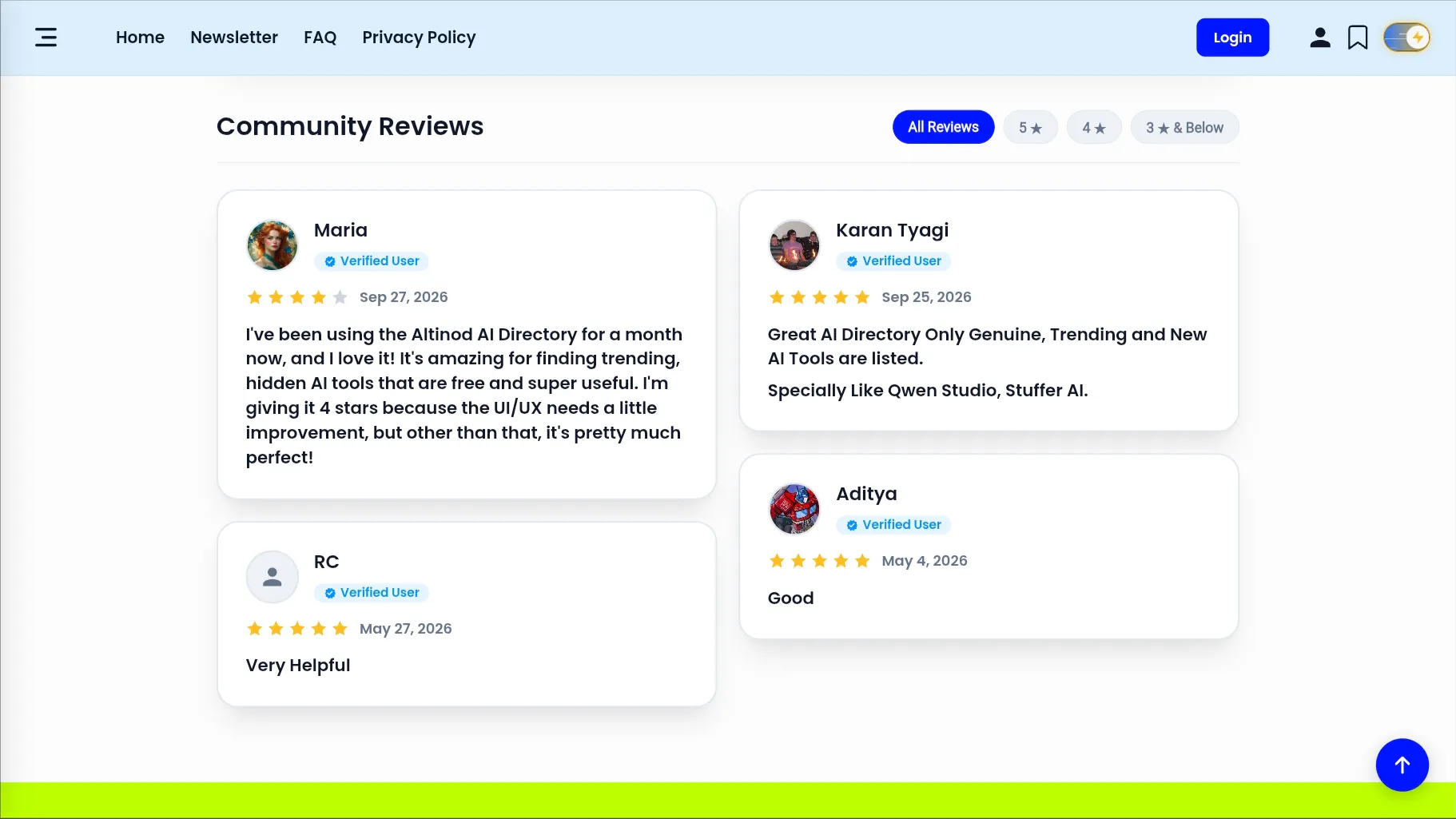Click the reviewer name Maria
1456x819 pixels.
340,230
